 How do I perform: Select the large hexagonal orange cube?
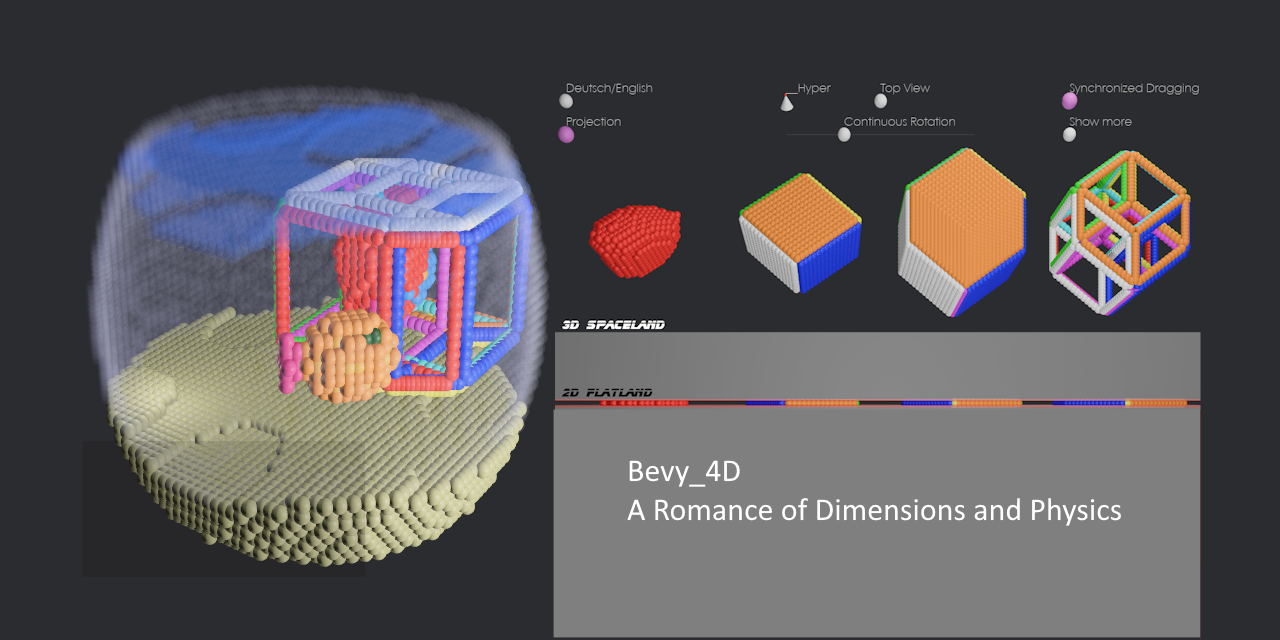964,232
